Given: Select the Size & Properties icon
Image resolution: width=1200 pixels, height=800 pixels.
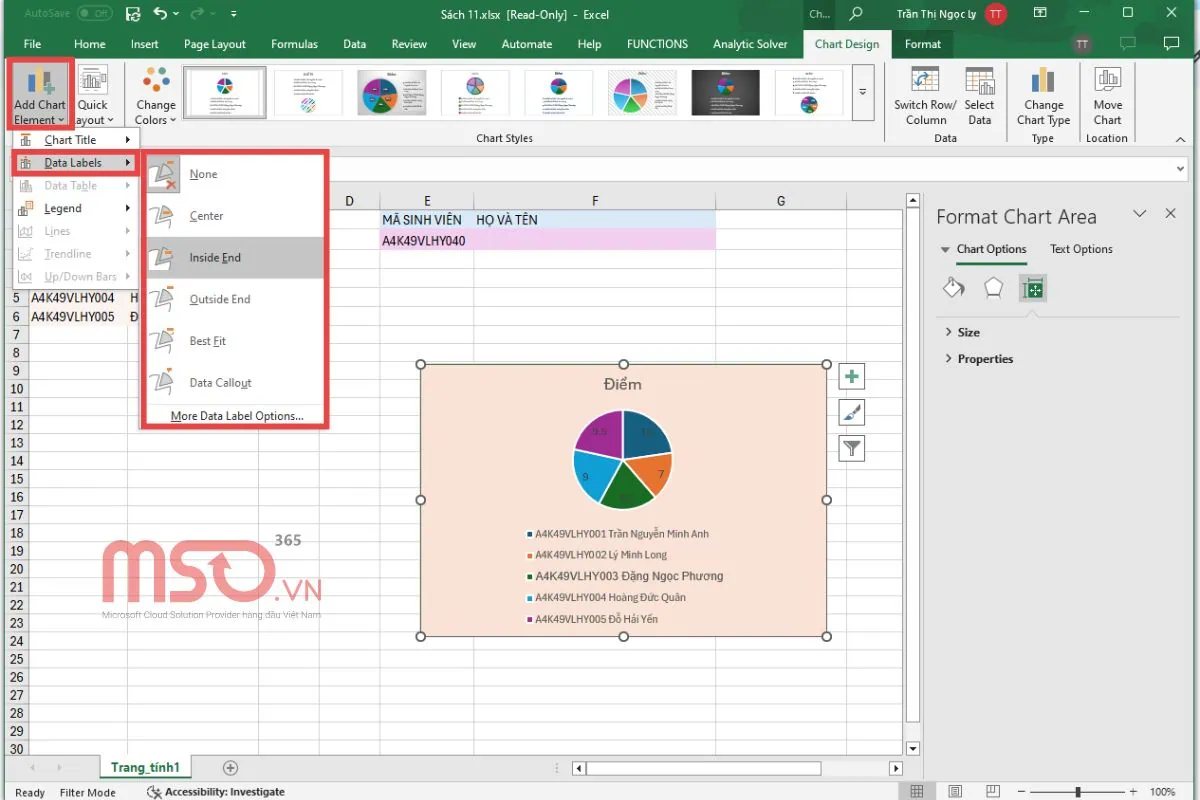Looking at the screenshot, I should (1033, 288).
